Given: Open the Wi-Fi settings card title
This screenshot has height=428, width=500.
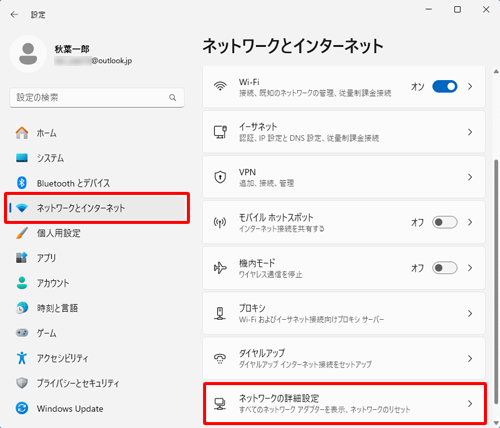Looking at the screenshot, I should point(249,82).
